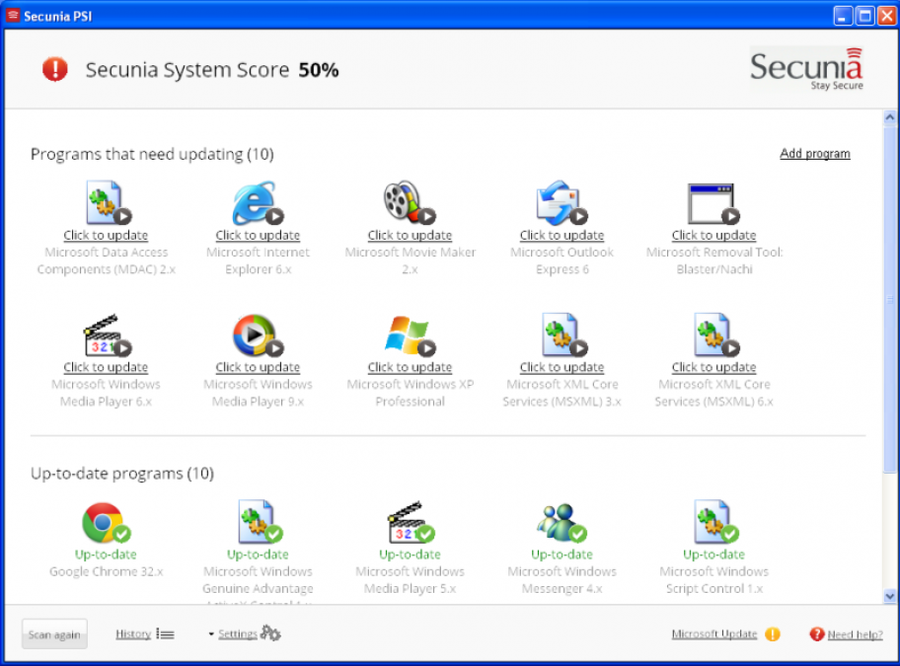Click the vertical scrollbar thumb
Viewport: 900px width, 666px height.
click(x=890, y=299)
